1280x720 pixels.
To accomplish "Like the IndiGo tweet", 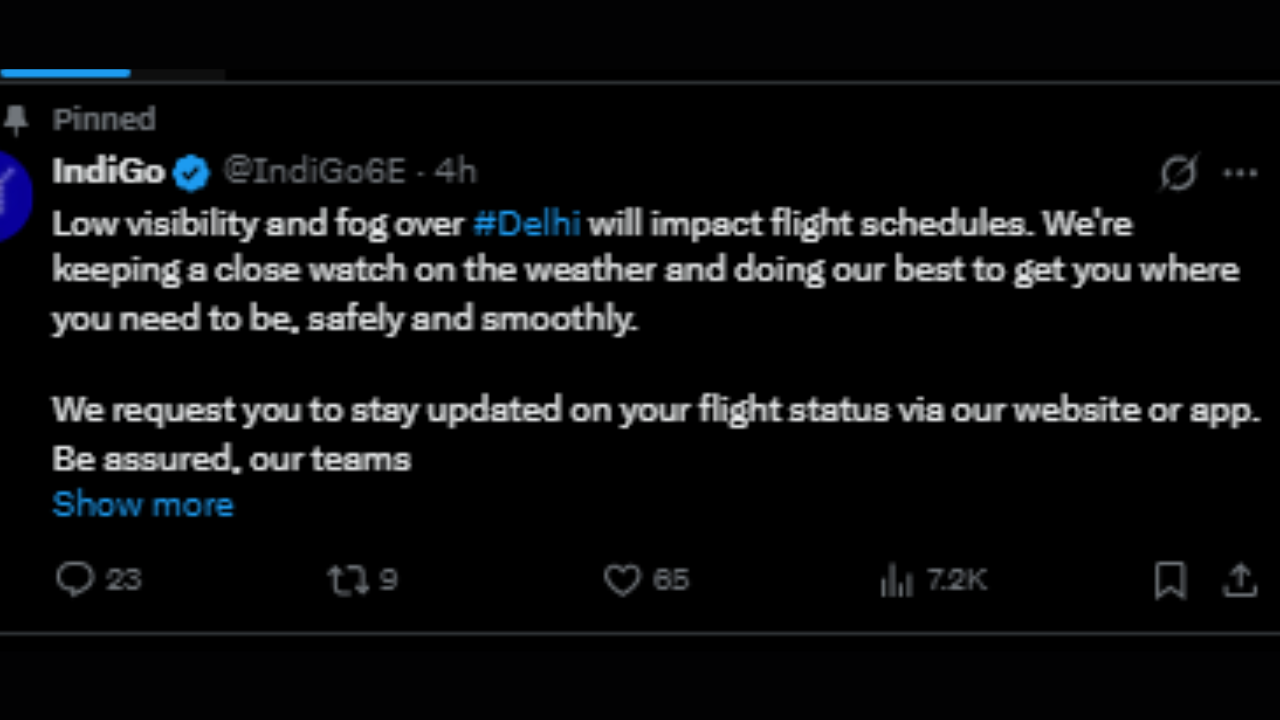I will pos(621,579).
